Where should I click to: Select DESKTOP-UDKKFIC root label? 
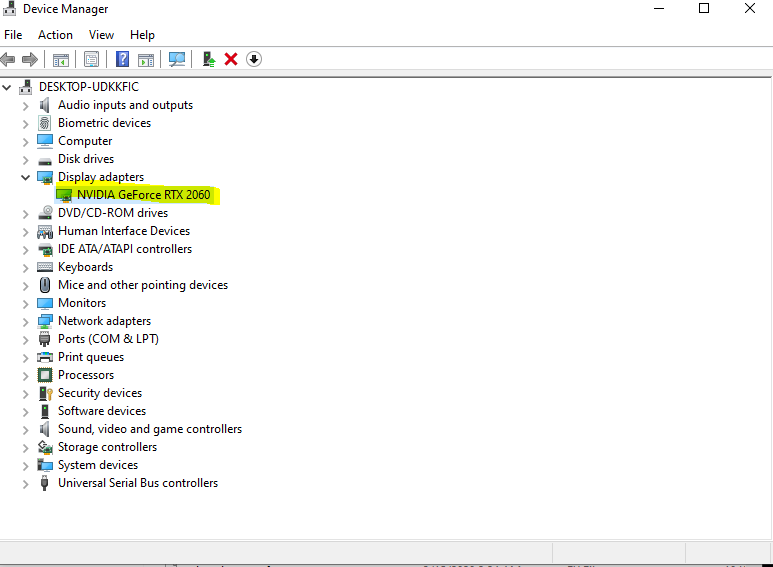pyautogui.click(x=89, y=87)
